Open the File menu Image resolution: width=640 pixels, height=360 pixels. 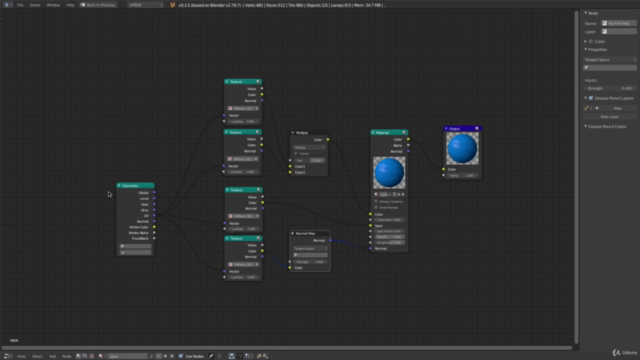[20, 5]
